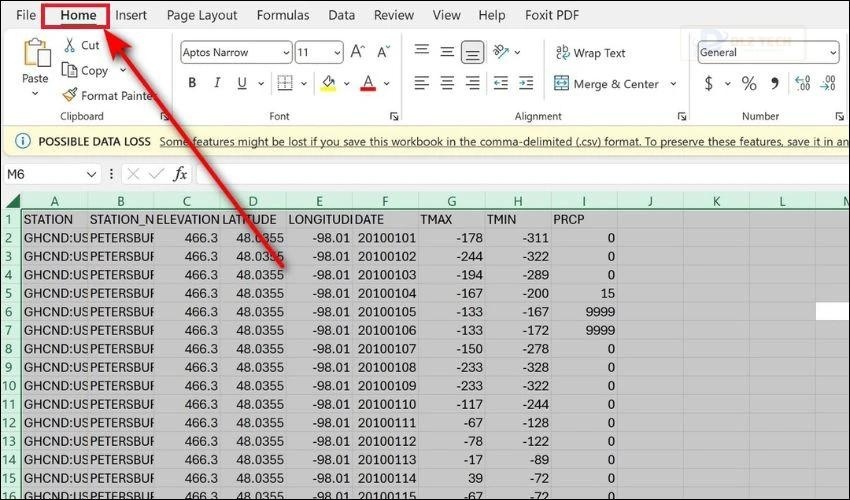This screenshot has width=850, height=500.
Task: Open the Merge & Center dropdown arrow
Action: 673,84
